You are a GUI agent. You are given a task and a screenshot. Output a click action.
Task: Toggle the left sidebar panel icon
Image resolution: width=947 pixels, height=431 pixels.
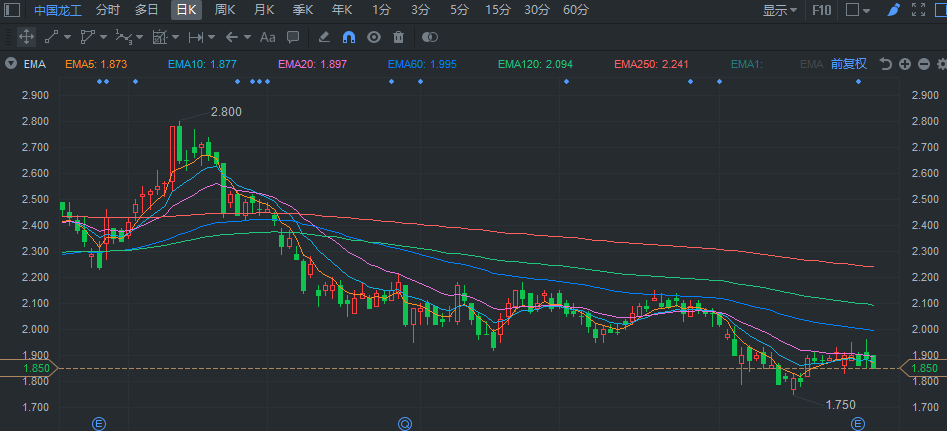coord(11,10)
